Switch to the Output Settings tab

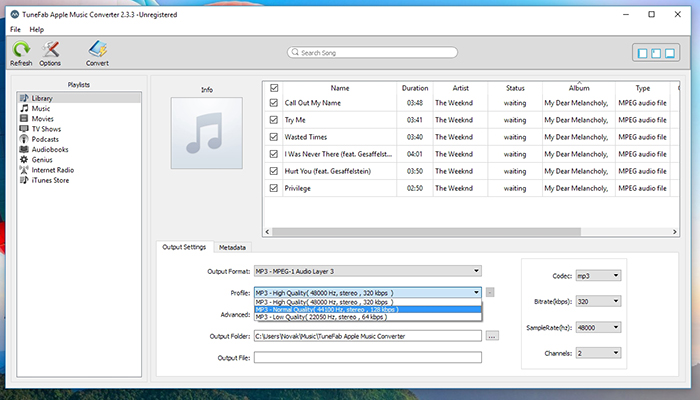184,247
